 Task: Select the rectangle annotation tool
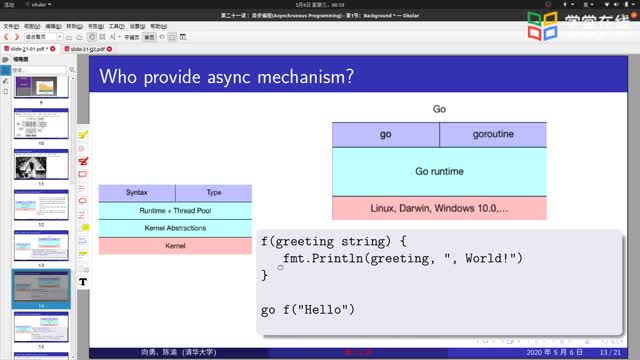pyautogui.click(x=82, y=174)
